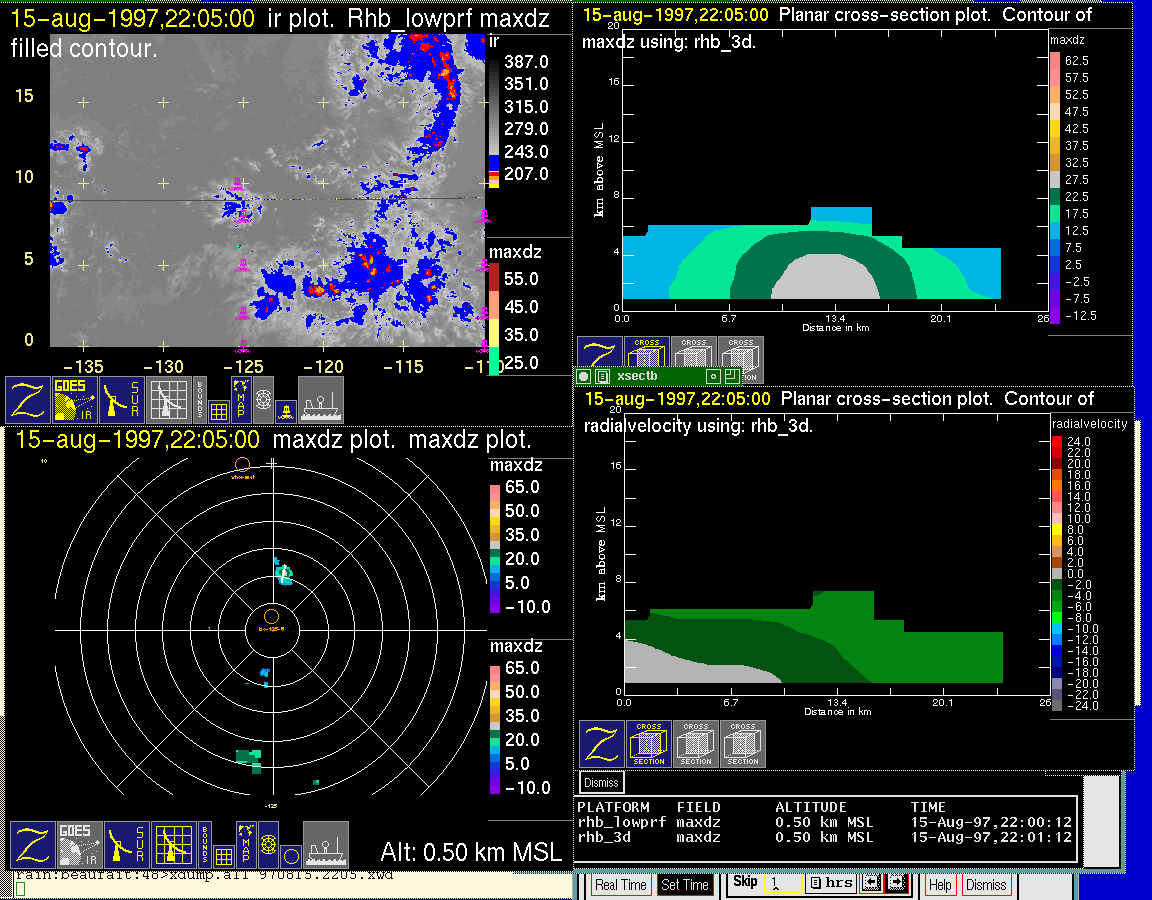Image resolution: width=1152 pixels, height=900 pixels.
Task: Toggle Set Time mode
Action: [x=685, y=885]
